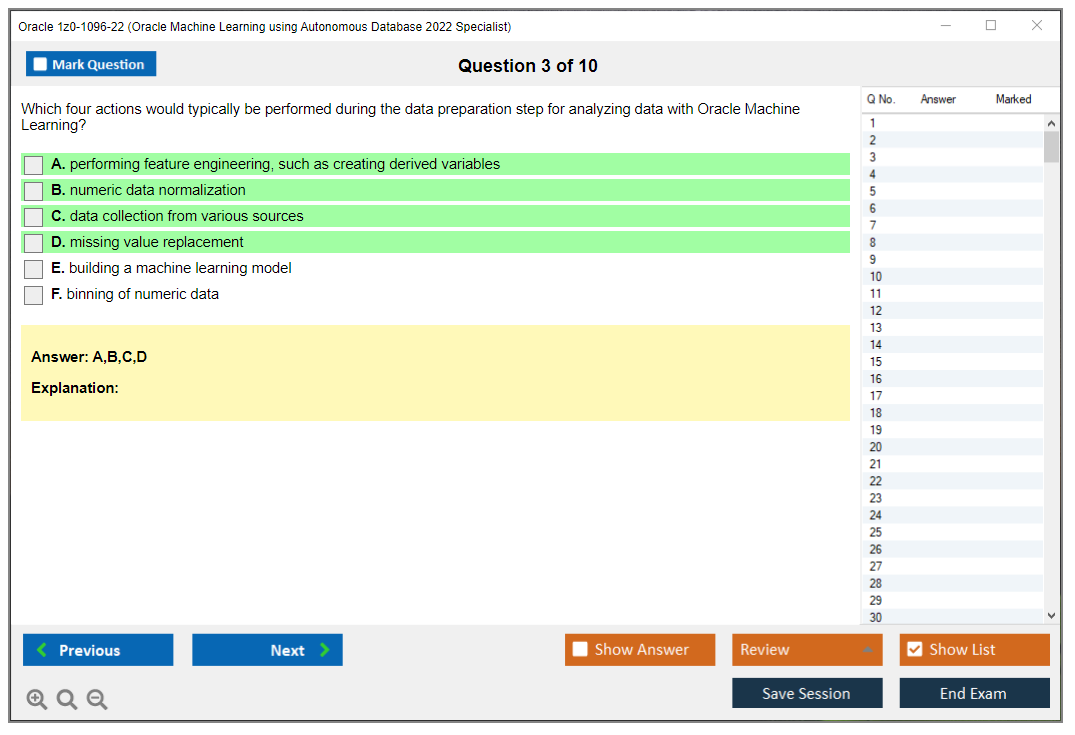Click the End Exam button
This screenshot has height=735, width=1075.
[x=974, y=692]
